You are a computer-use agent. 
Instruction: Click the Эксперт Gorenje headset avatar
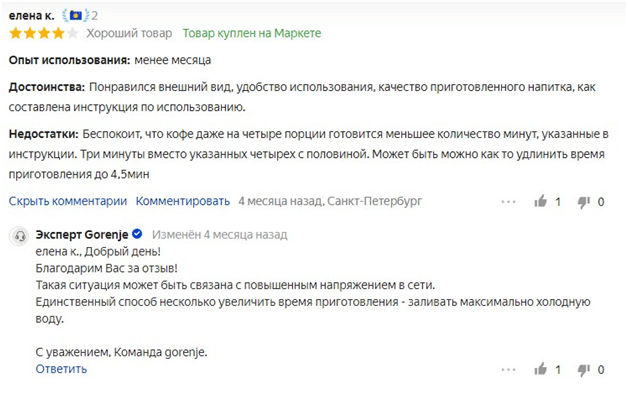19,236
